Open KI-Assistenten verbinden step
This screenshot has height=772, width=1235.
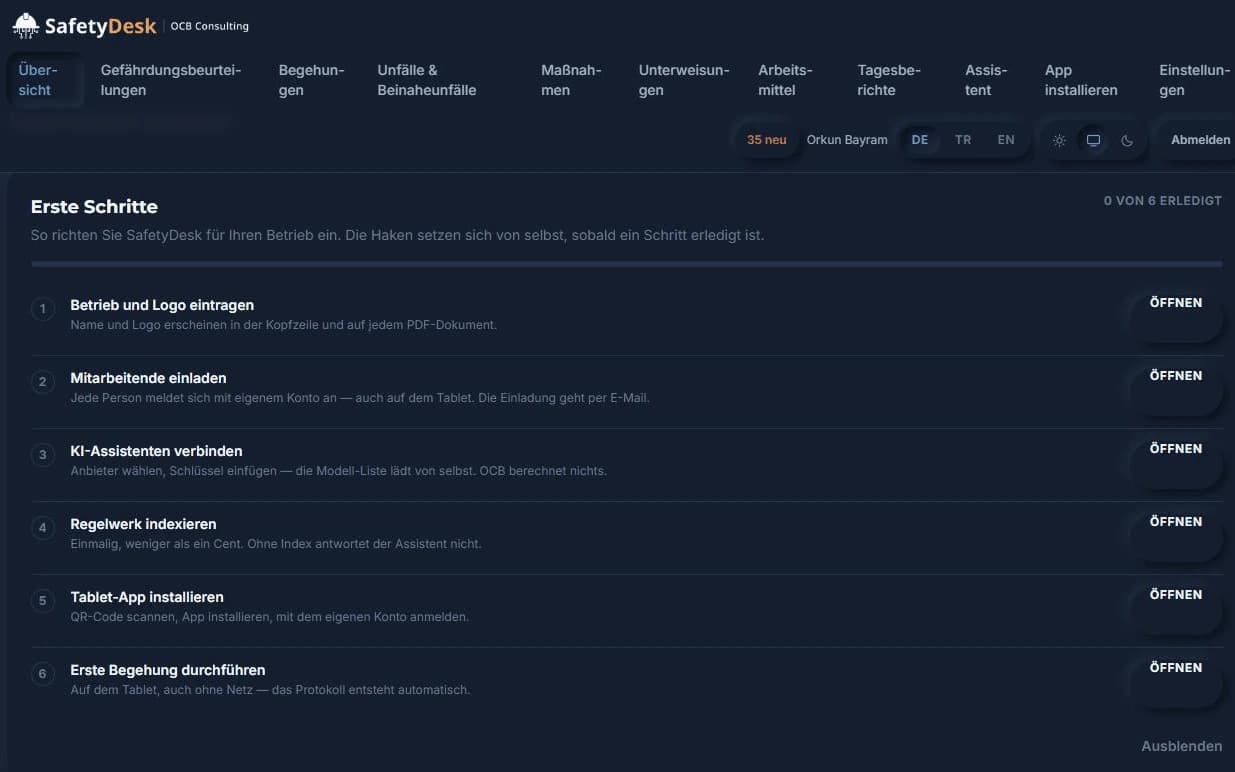pos(1176,449)
